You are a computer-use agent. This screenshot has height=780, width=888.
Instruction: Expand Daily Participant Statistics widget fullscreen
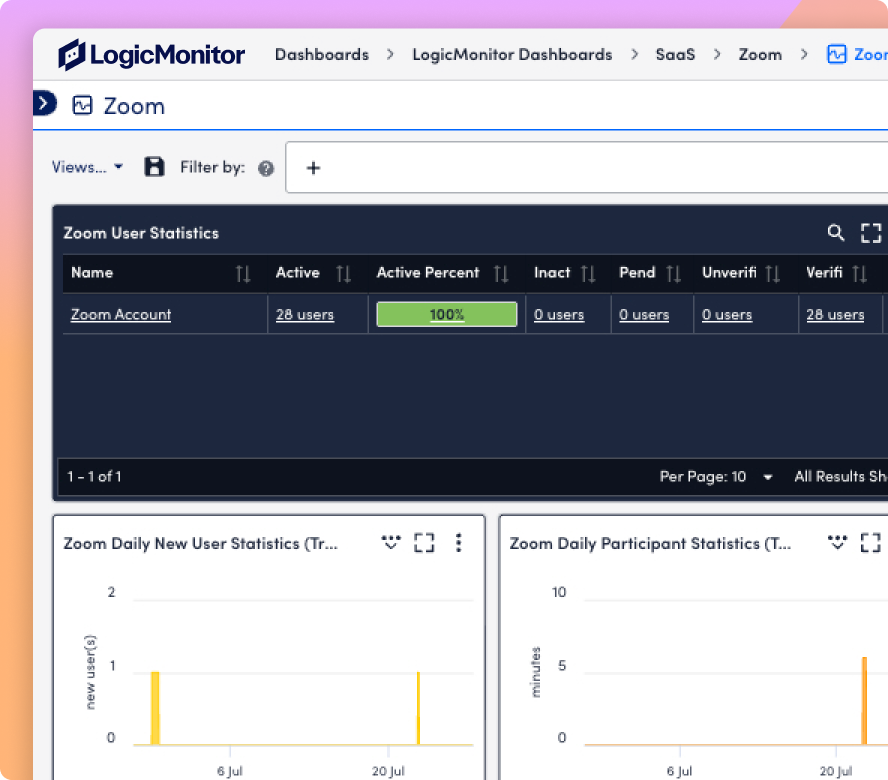[x=870, y=543]
